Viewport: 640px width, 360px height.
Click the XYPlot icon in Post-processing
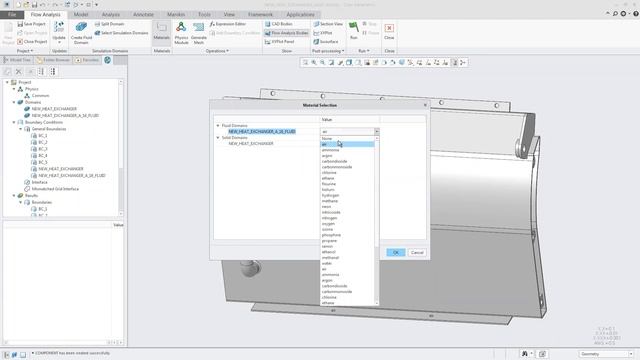pos(316,33)
